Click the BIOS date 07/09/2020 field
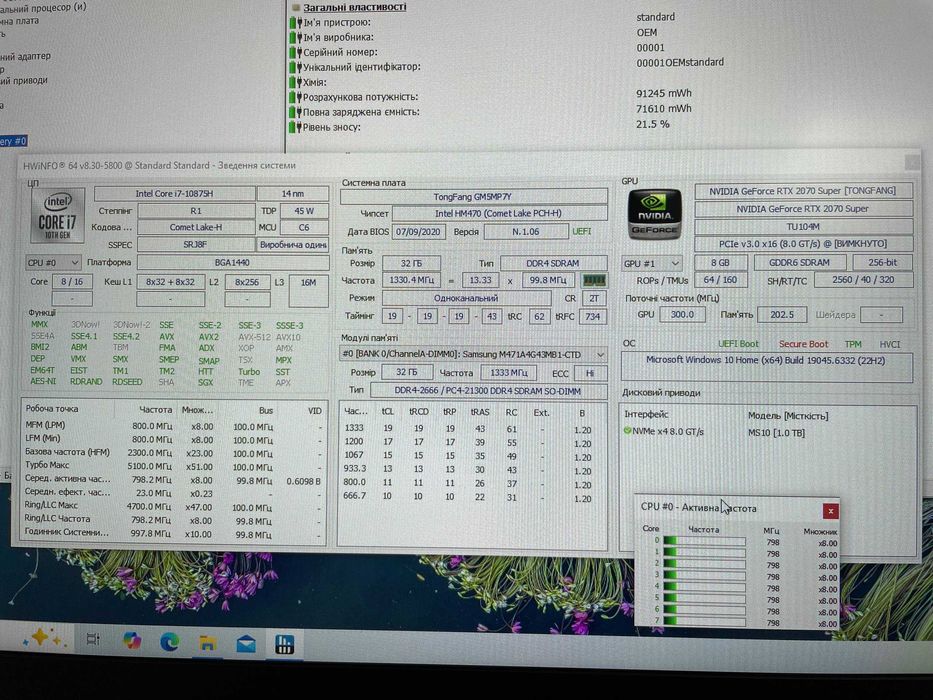 pos(418,232)
